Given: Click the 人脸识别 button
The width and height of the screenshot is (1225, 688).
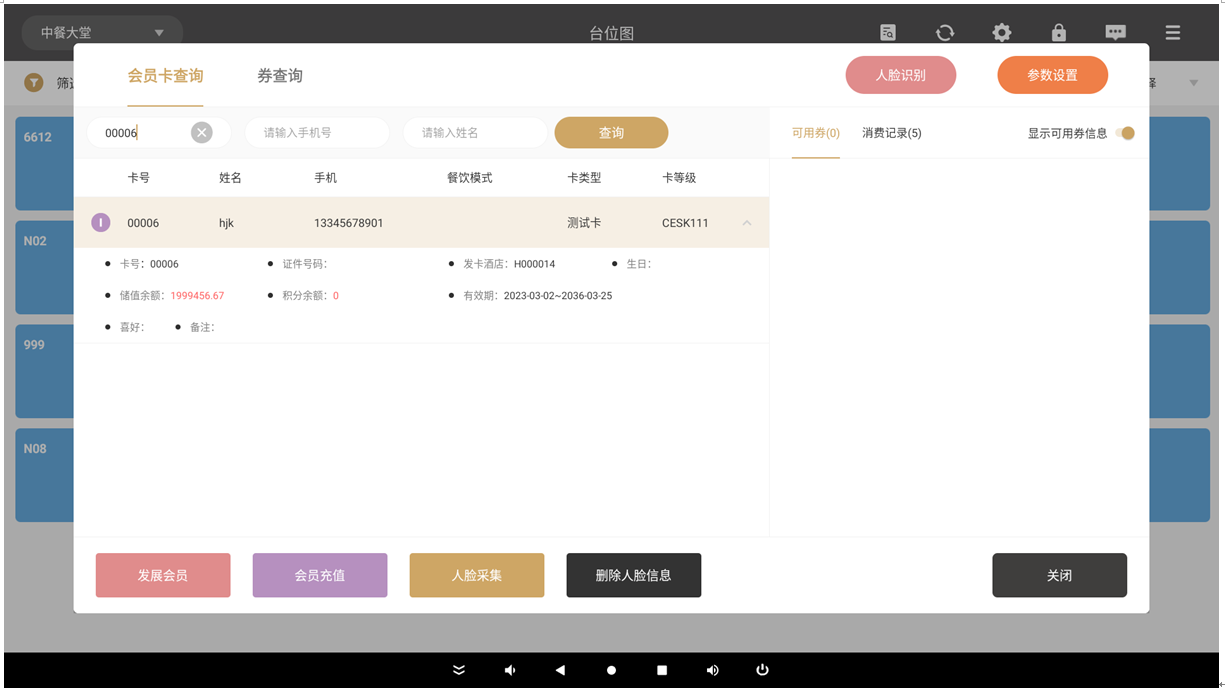Looking at the screenshot, I should pos(901,75).
